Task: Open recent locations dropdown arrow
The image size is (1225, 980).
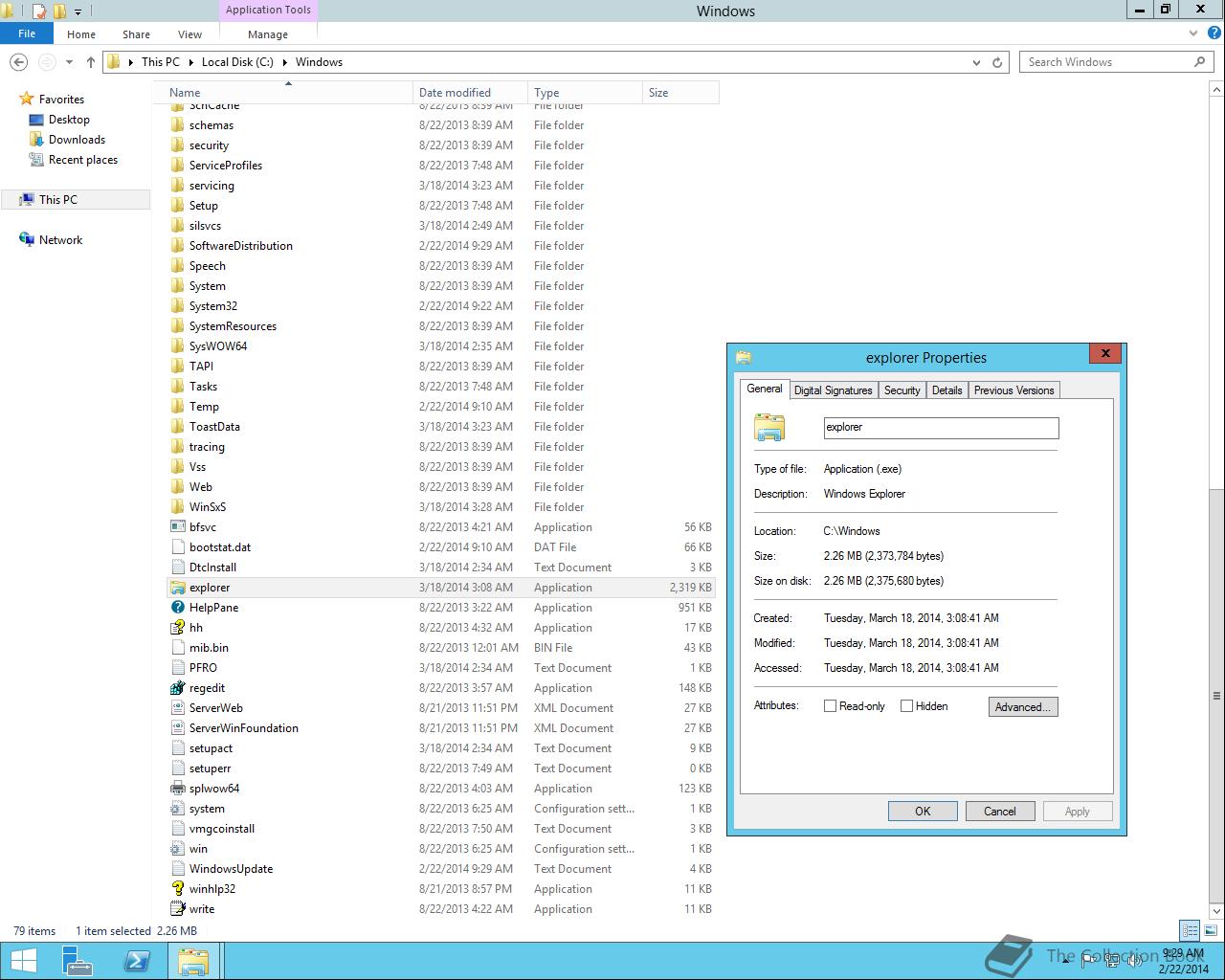Action: pyautogui.click(x=69, y=62)
